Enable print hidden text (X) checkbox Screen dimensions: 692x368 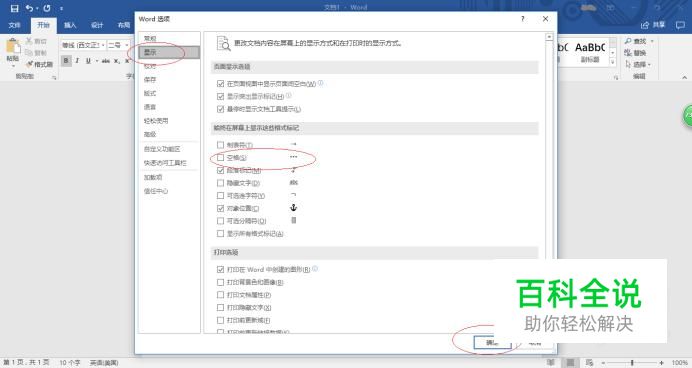click(220, 308)
